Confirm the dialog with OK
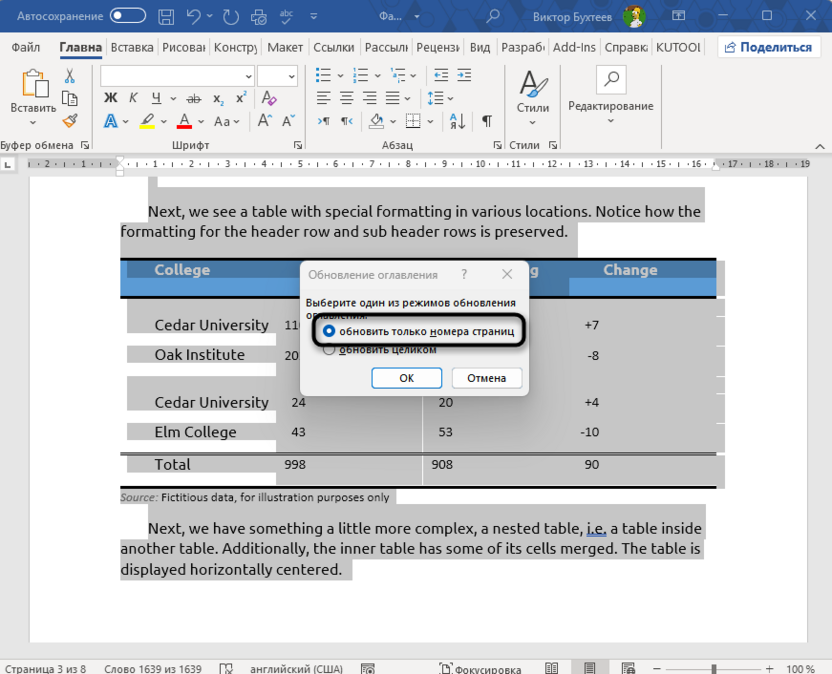 [x=406, y=377]
